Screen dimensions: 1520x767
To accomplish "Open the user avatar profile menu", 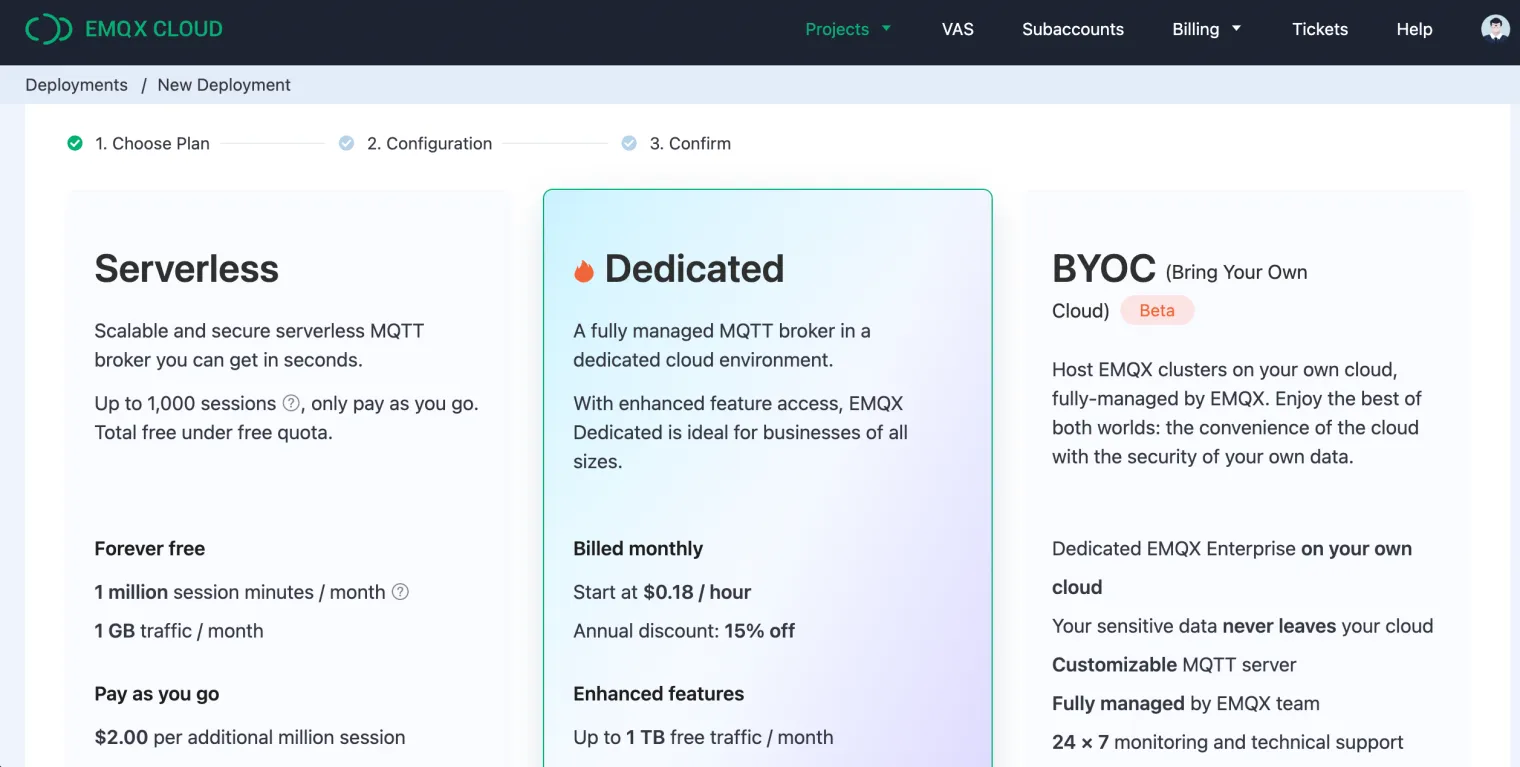I will coord(1494,29).
